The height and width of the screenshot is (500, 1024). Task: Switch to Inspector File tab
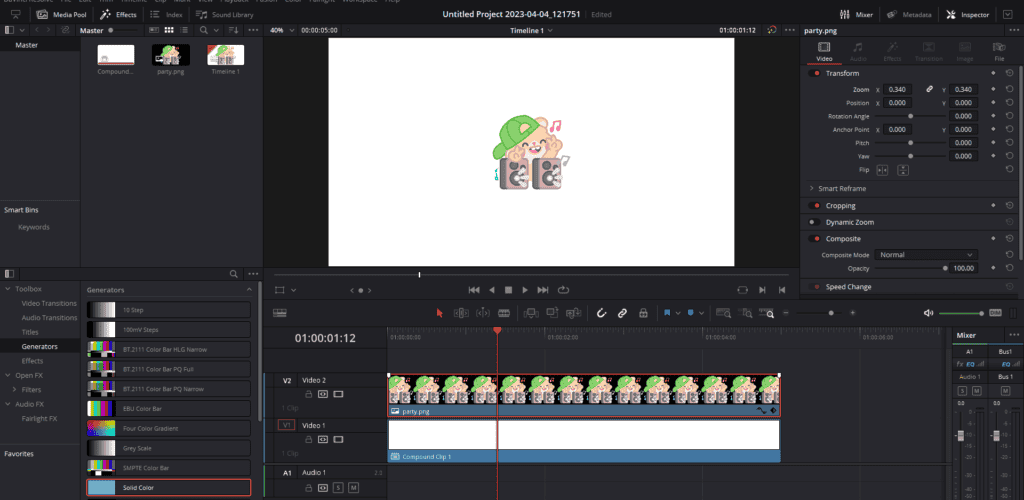[x=999, y=52]
